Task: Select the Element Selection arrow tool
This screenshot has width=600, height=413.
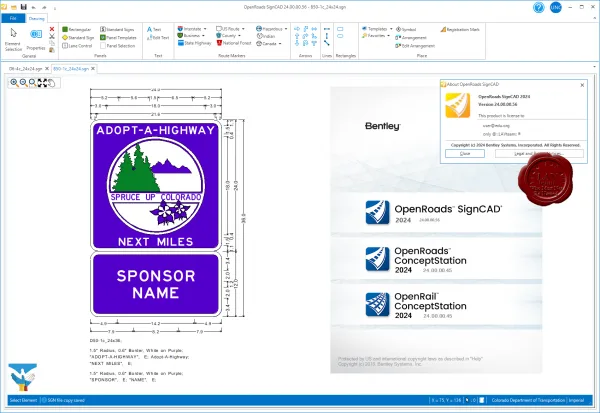Action: pos(13,39)
